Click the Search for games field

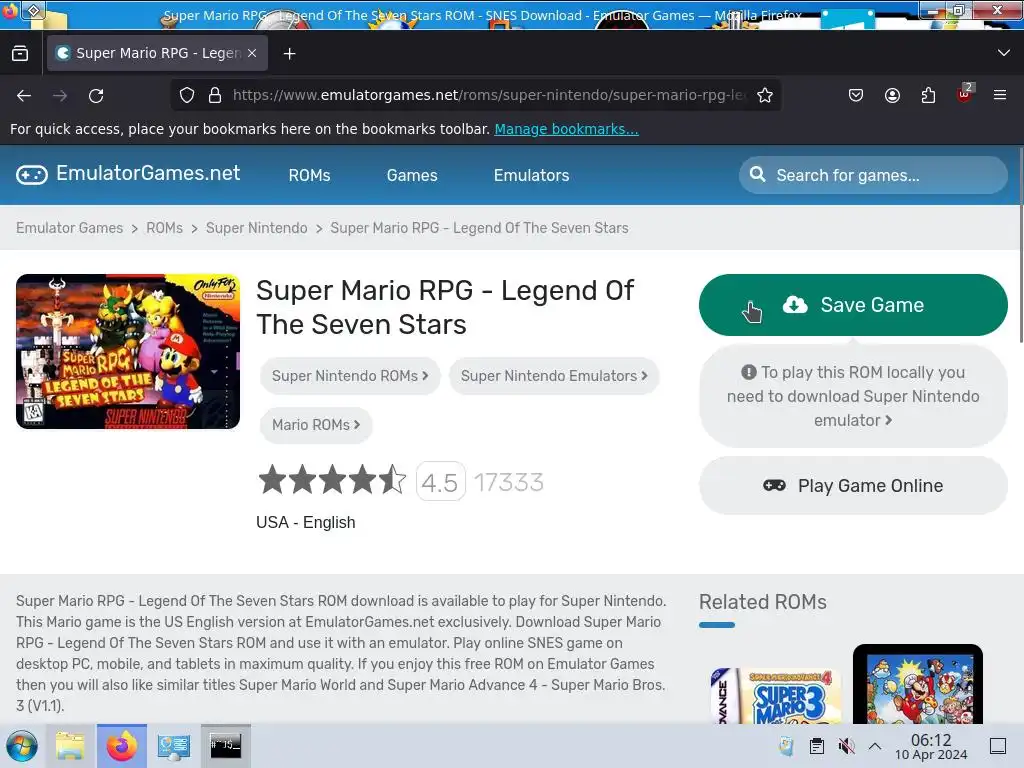(x=873, y=175)
